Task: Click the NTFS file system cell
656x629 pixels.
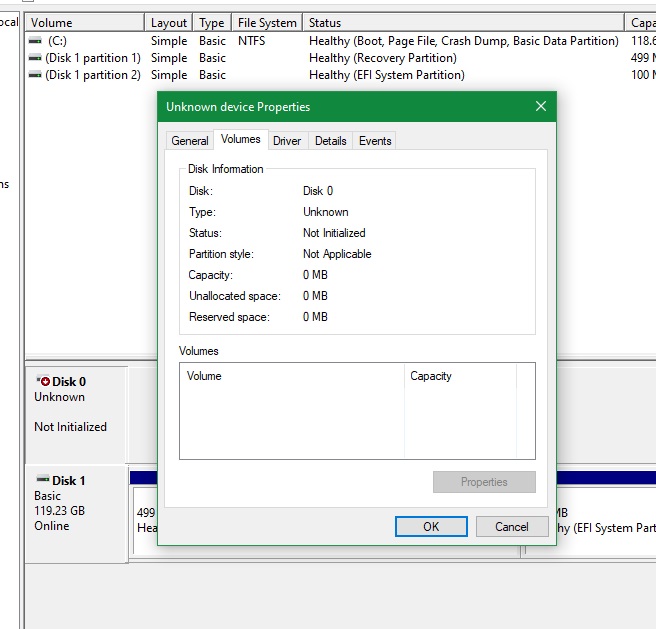Action: coord(251,41)
